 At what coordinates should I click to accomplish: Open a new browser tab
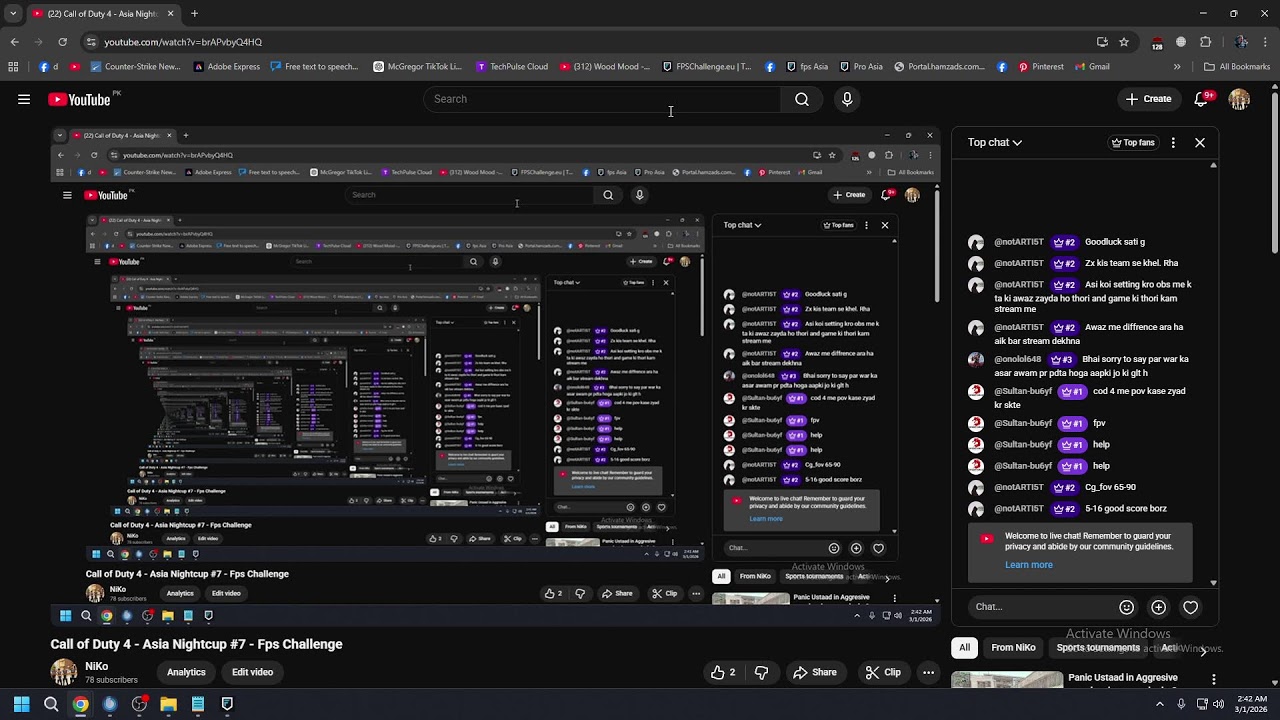(194, 14)
